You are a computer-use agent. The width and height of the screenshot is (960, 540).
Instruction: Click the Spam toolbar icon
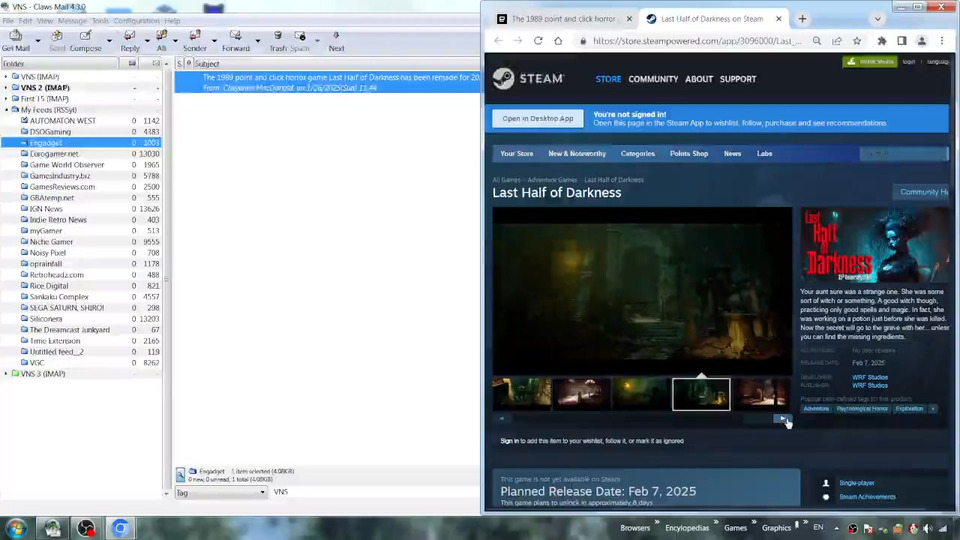[300, 40]
